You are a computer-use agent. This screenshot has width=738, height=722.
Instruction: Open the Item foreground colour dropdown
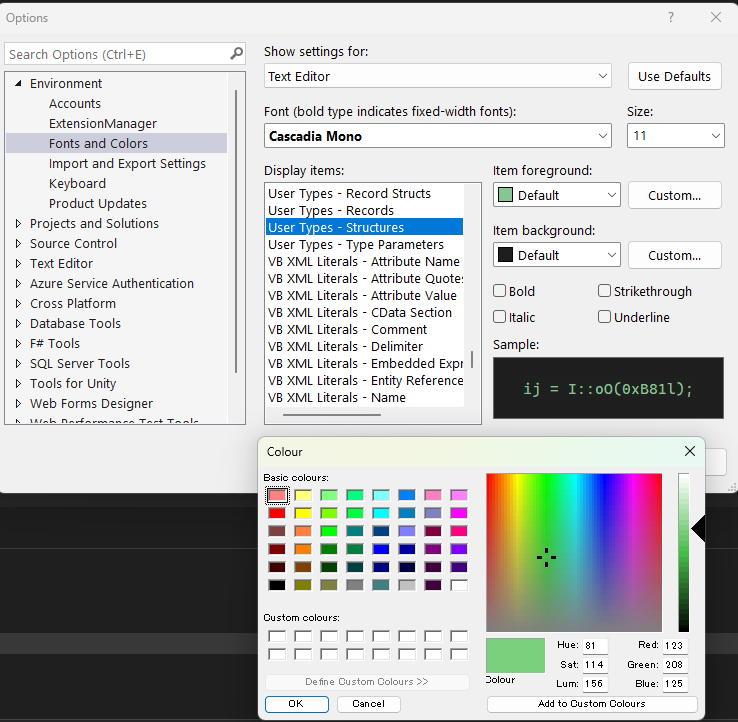tap(557, 195)
